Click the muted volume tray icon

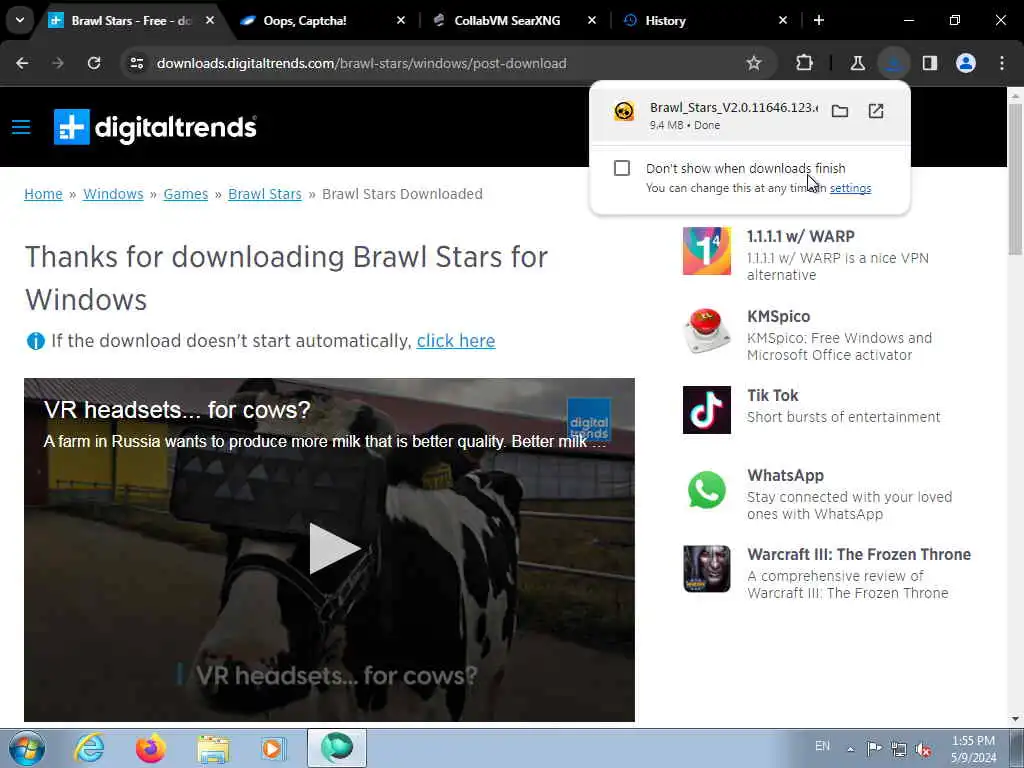click(x=924, y=749)
